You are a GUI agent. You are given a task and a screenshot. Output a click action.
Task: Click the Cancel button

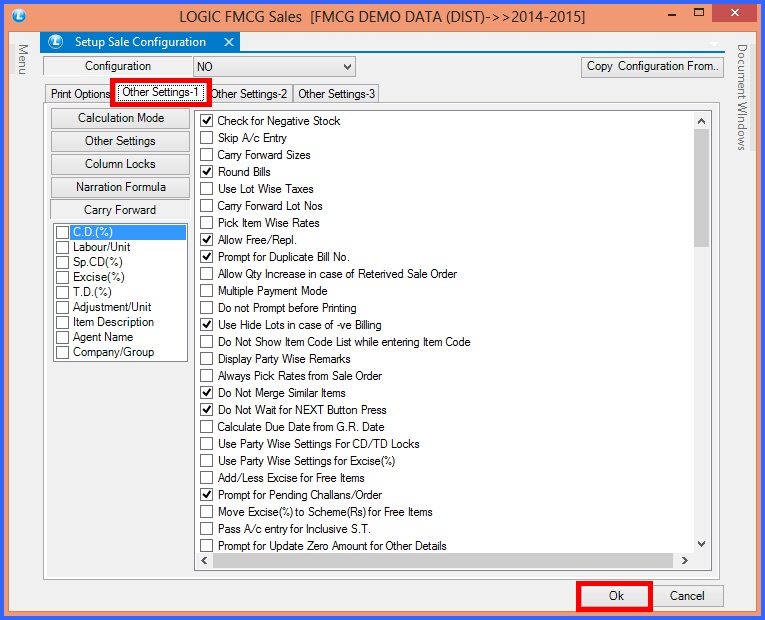(687, 596)
